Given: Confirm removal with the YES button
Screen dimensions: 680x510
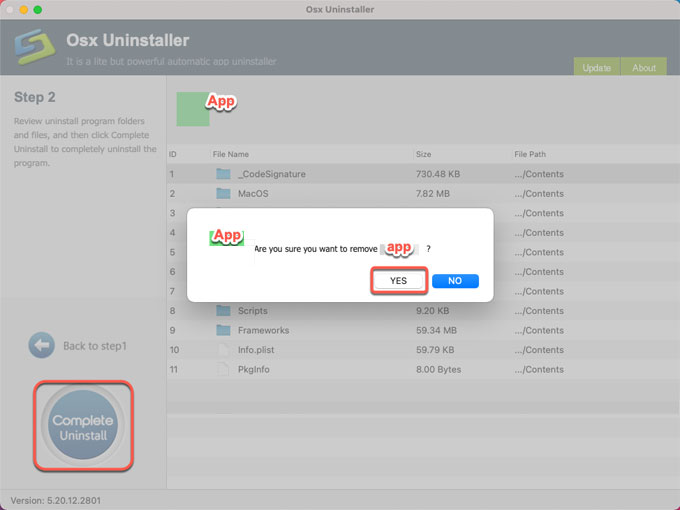Looking at the screenshot, I should 399,281.
